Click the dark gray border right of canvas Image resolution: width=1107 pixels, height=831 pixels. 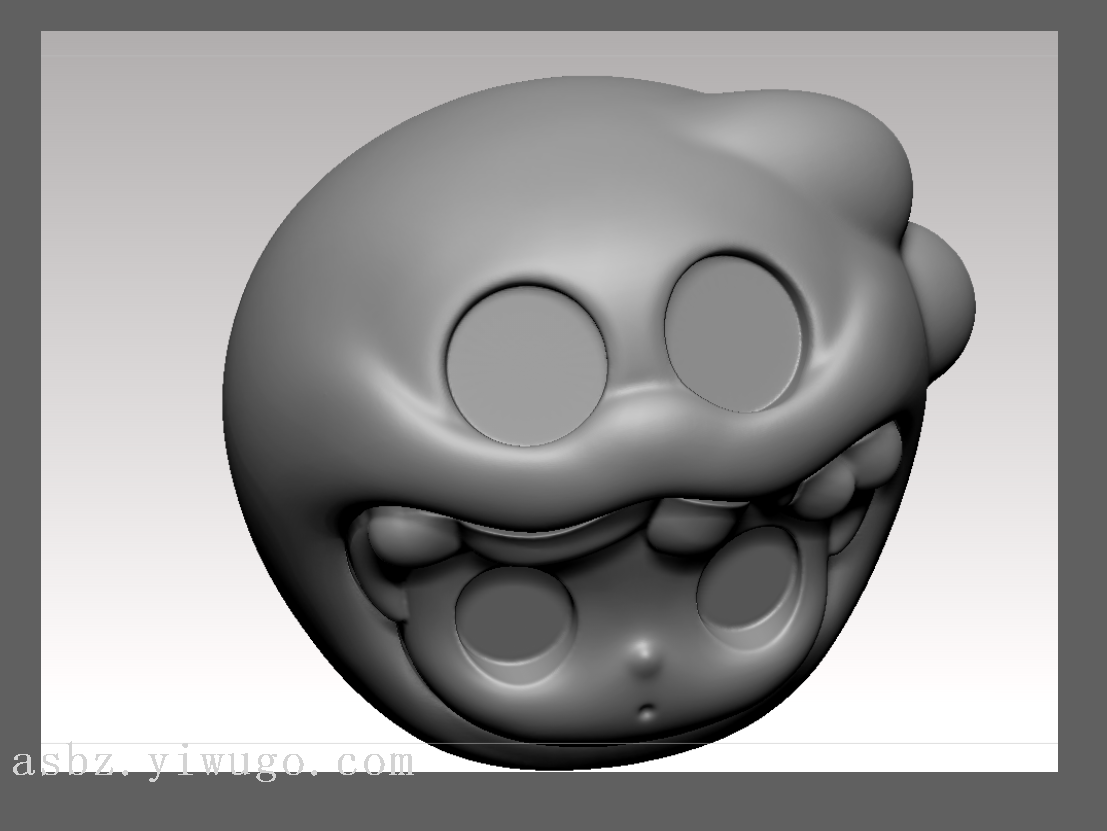click(1082, 400)
